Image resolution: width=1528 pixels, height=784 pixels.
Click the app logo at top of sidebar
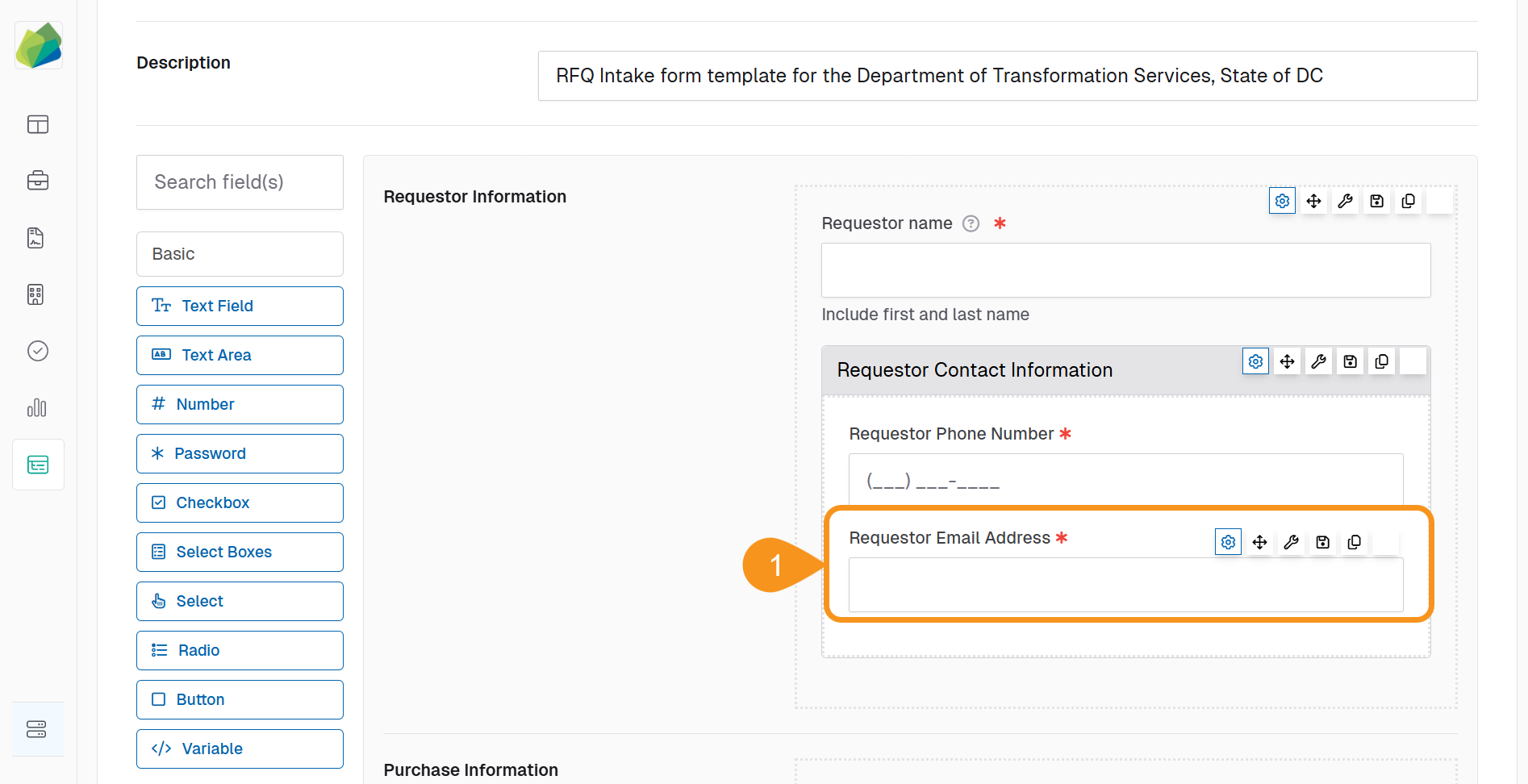pyautogui.click(x=39, y=45)
